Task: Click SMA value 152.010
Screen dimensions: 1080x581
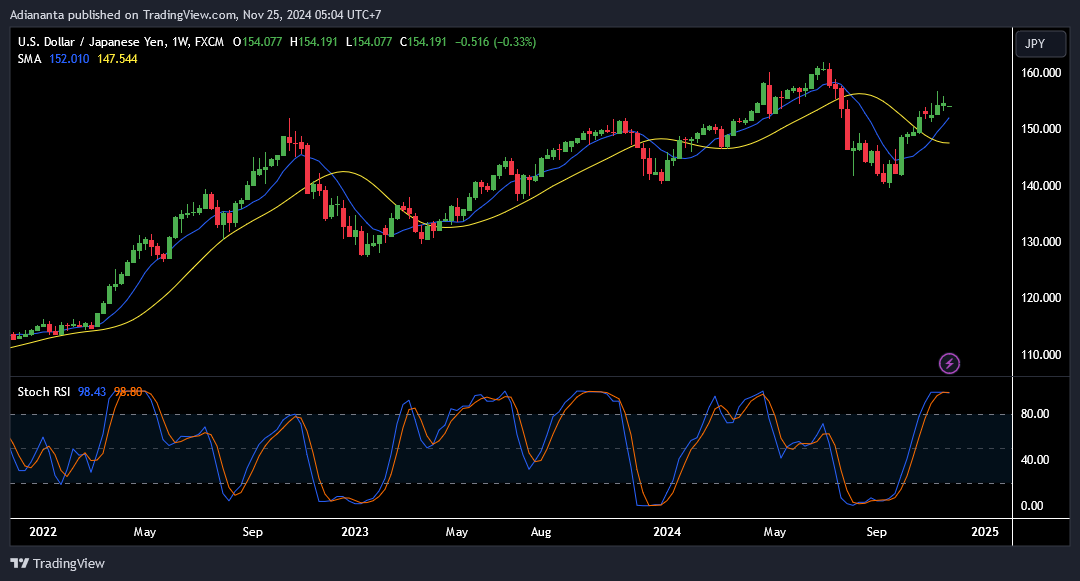Action: (69, 59)
